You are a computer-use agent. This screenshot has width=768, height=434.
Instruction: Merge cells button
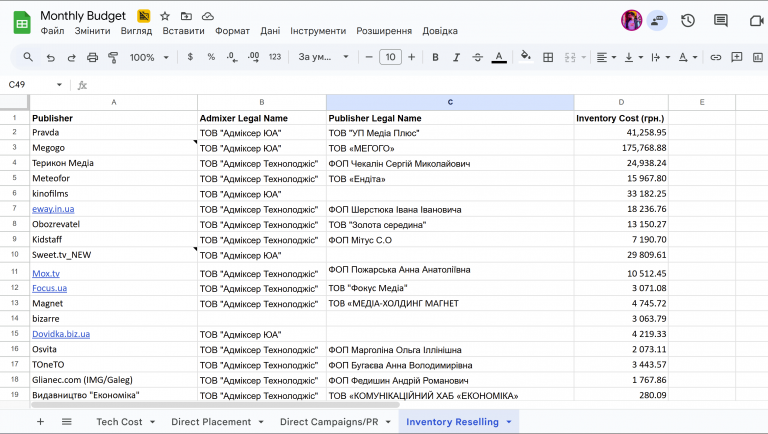click(x=570, y=57)
